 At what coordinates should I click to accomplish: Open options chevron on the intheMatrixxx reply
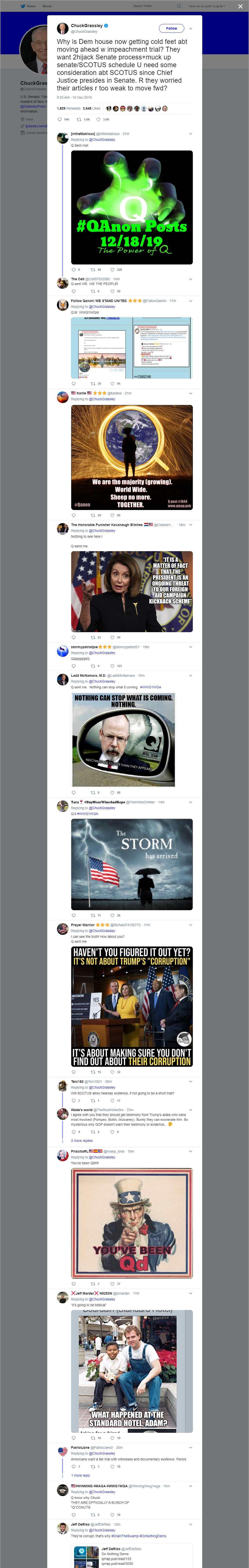(x=191, y=133)
